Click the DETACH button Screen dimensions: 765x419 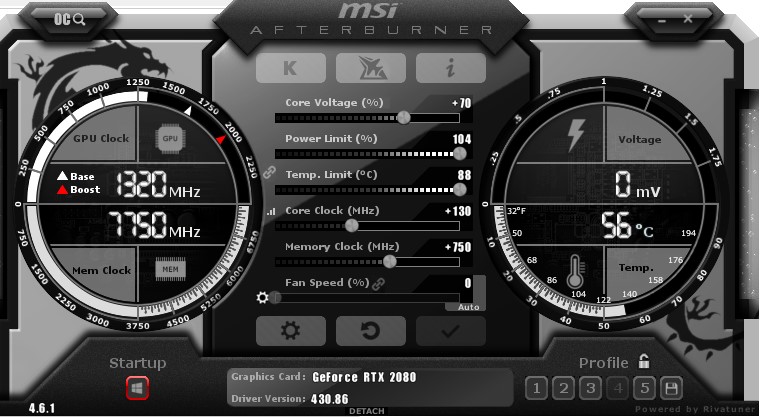coord(367,411)
